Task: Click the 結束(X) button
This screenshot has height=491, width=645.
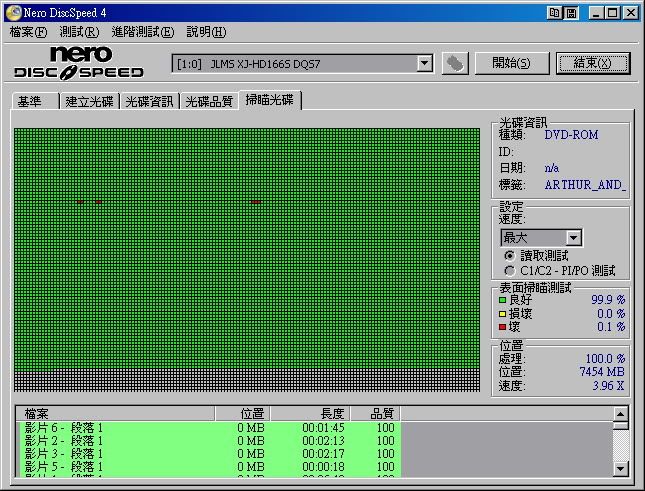Action: 593,63
